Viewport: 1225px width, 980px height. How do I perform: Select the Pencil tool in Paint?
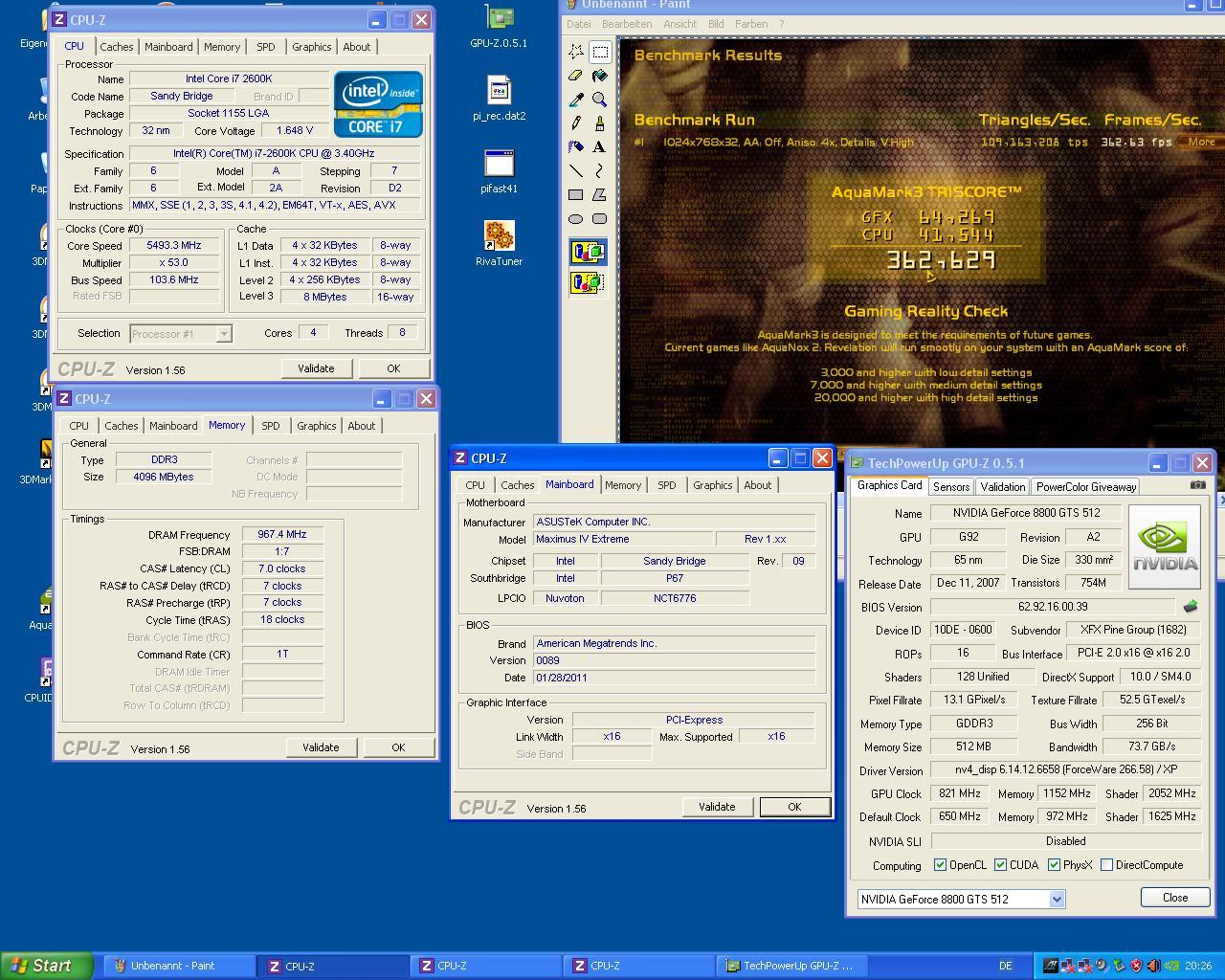pyautogui.click(x=576, y=123)
